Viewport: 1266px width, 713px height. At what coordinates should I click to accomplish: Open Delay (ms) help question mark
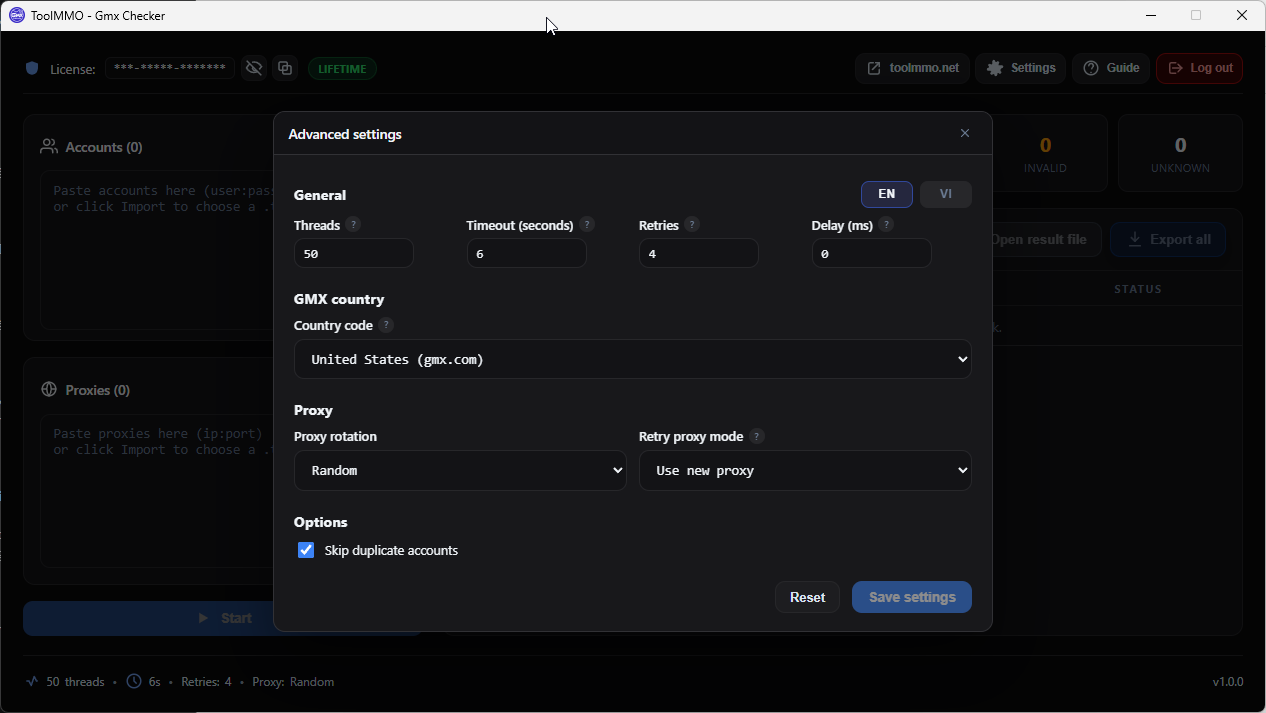click(886, 225)
